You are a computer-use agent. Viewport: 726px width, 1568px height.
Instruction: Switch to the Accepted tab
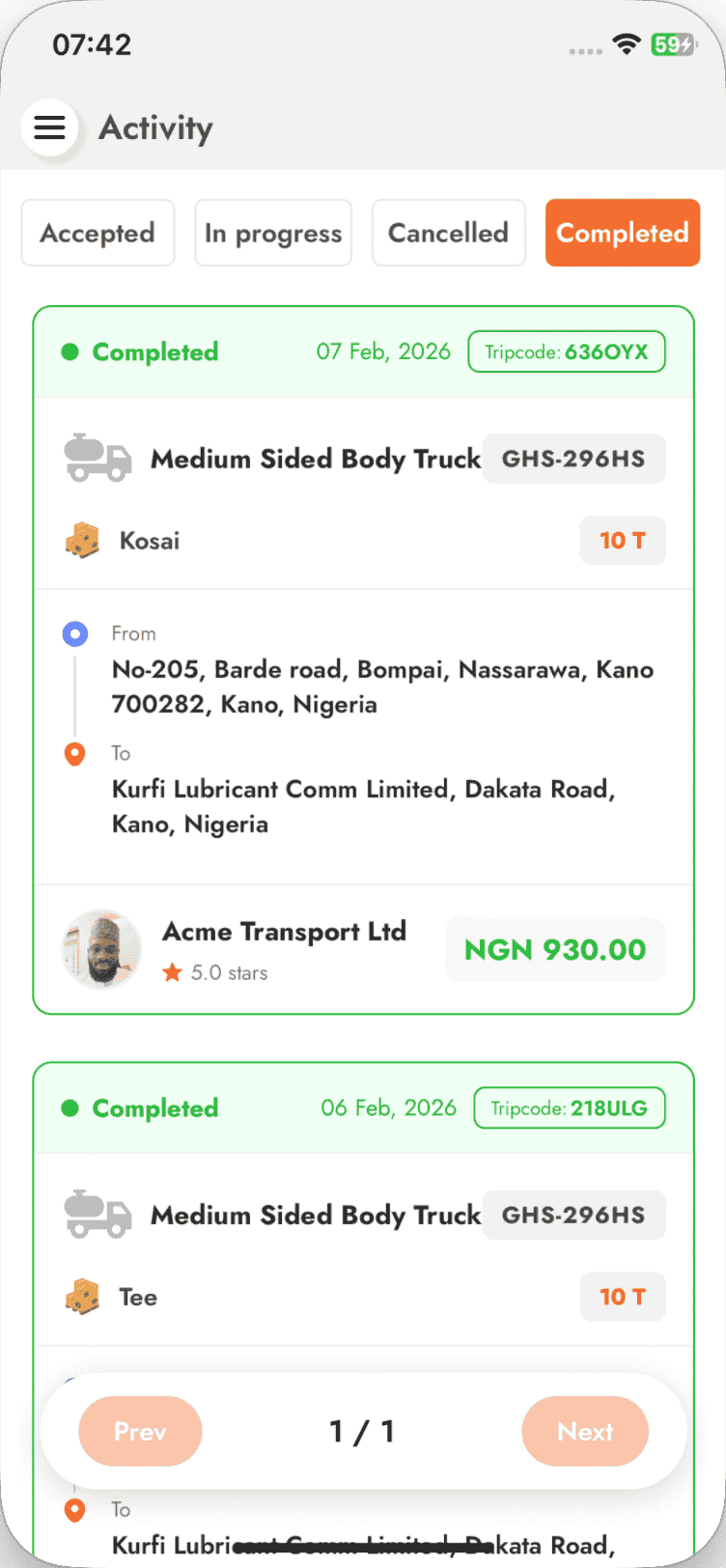click(98, 233)
